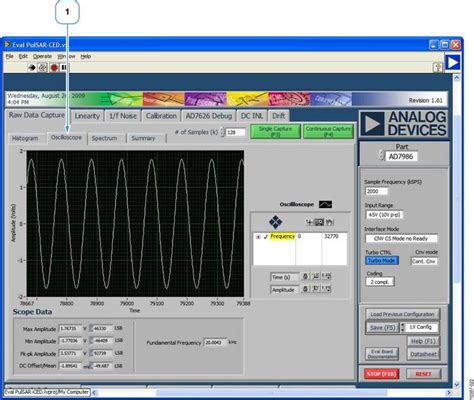Image resolution: width=474 pixels, height=400 pixels.
Task: Open the Edit menu
Action: click(x=23, y=56)
